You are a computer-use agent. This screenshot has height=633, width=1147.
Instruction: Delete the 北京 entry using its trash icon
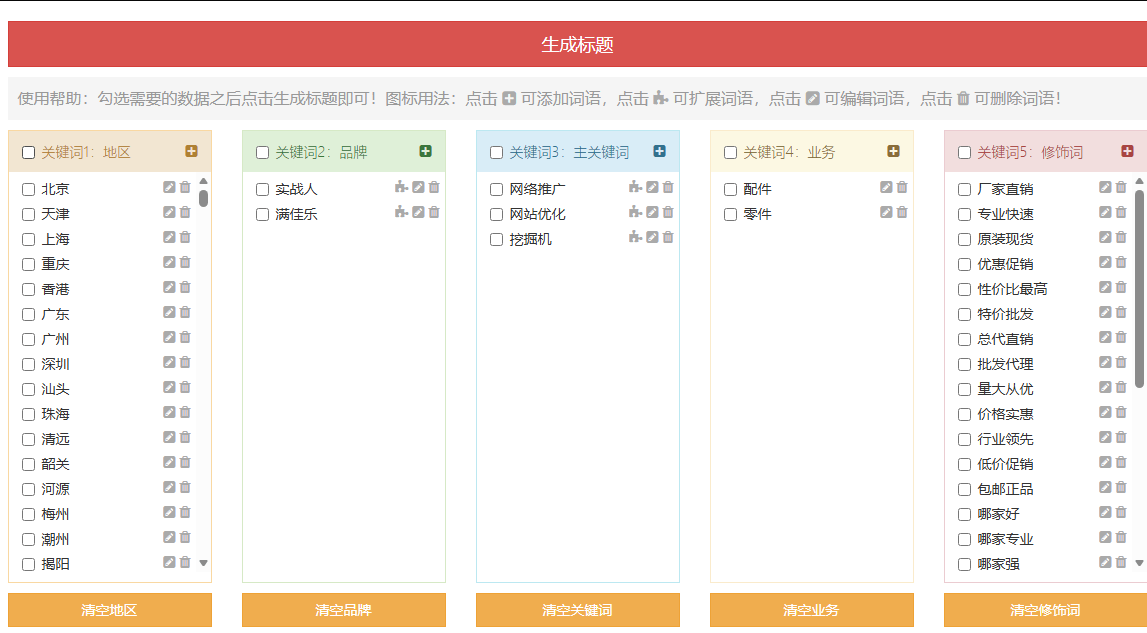point(185,187)
